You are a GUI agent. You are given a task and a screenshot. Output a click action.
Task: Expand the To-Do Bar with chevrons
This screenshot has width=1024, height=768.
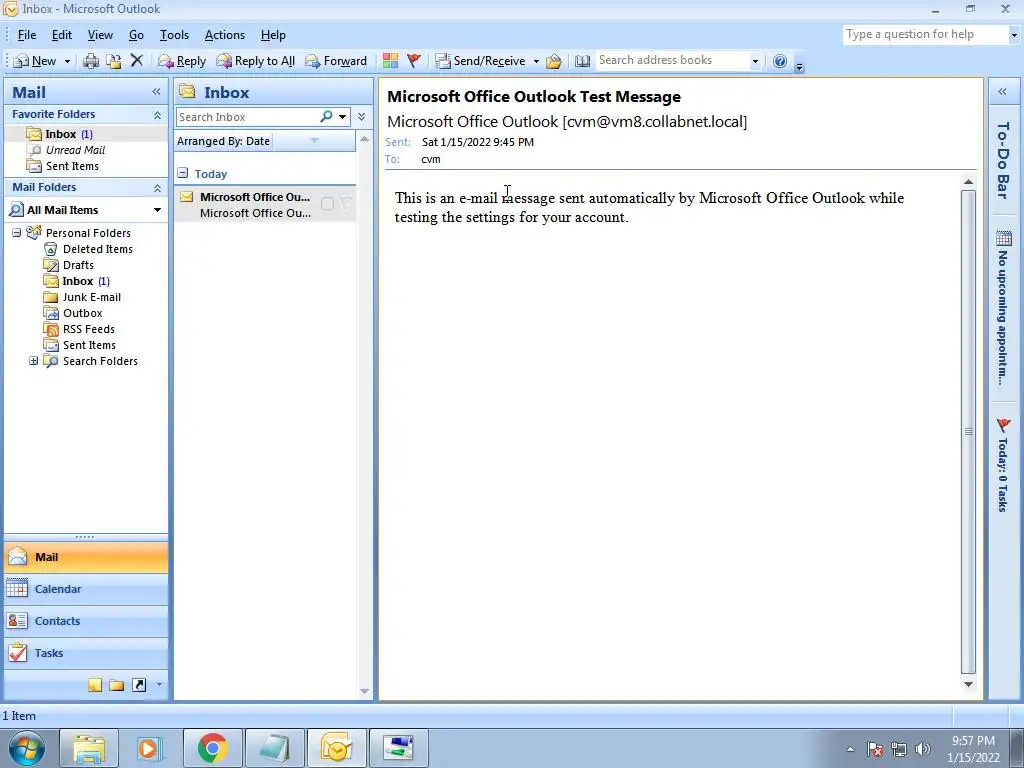(1003, 92)
